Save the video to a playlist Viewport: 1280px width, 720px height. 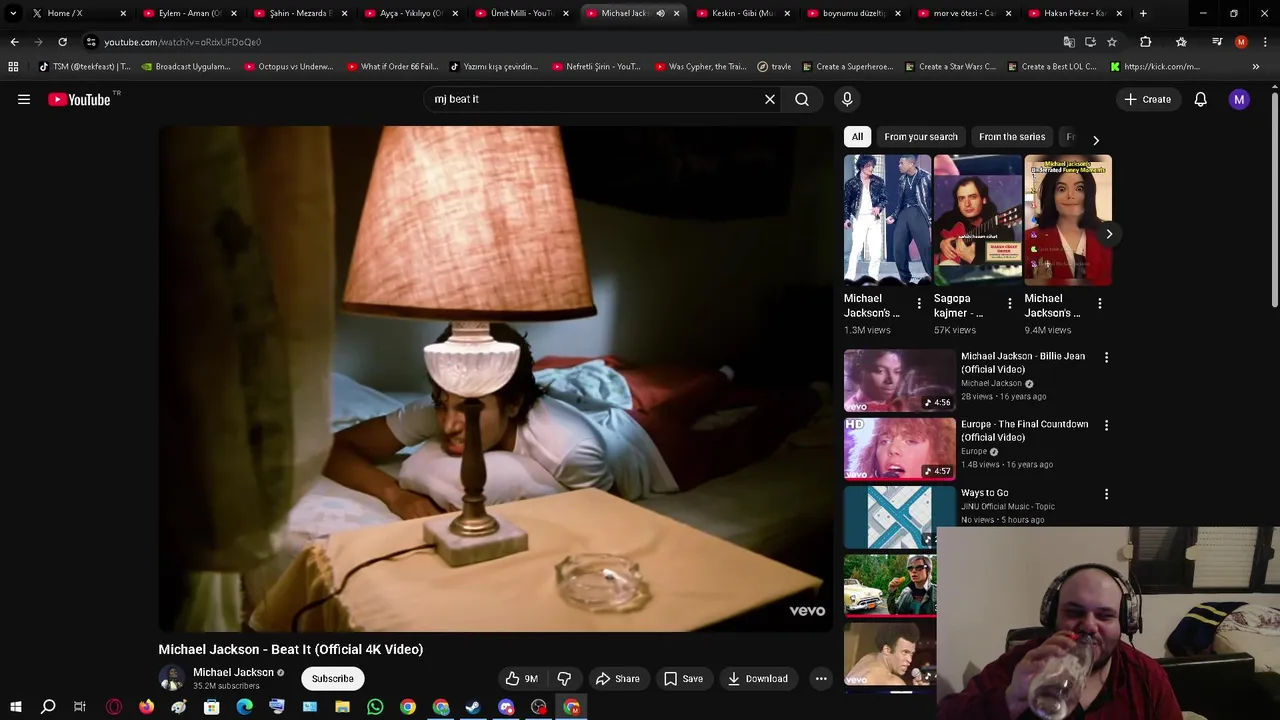click(683, 679)
